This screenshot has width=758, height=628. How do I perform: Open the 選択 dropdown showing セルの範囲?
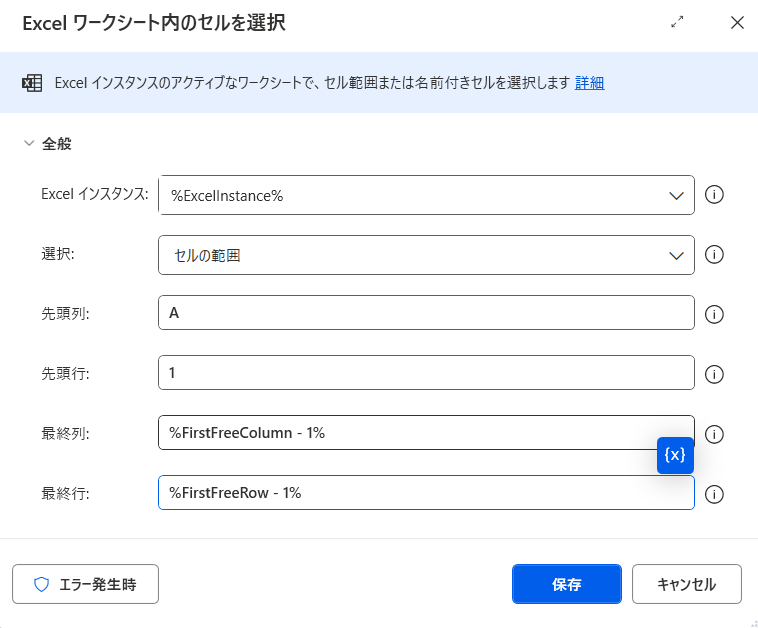(426, 255)
